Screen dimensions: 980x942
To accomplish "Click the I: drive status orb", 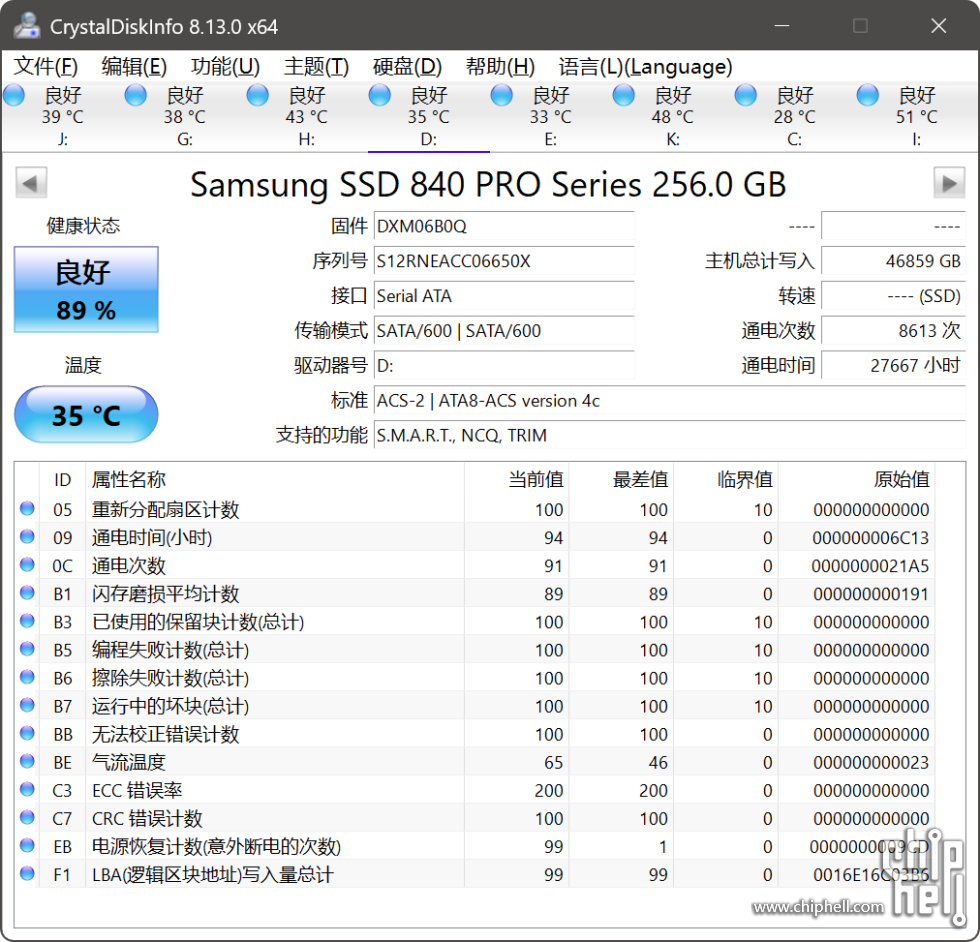I will (868, 96).
